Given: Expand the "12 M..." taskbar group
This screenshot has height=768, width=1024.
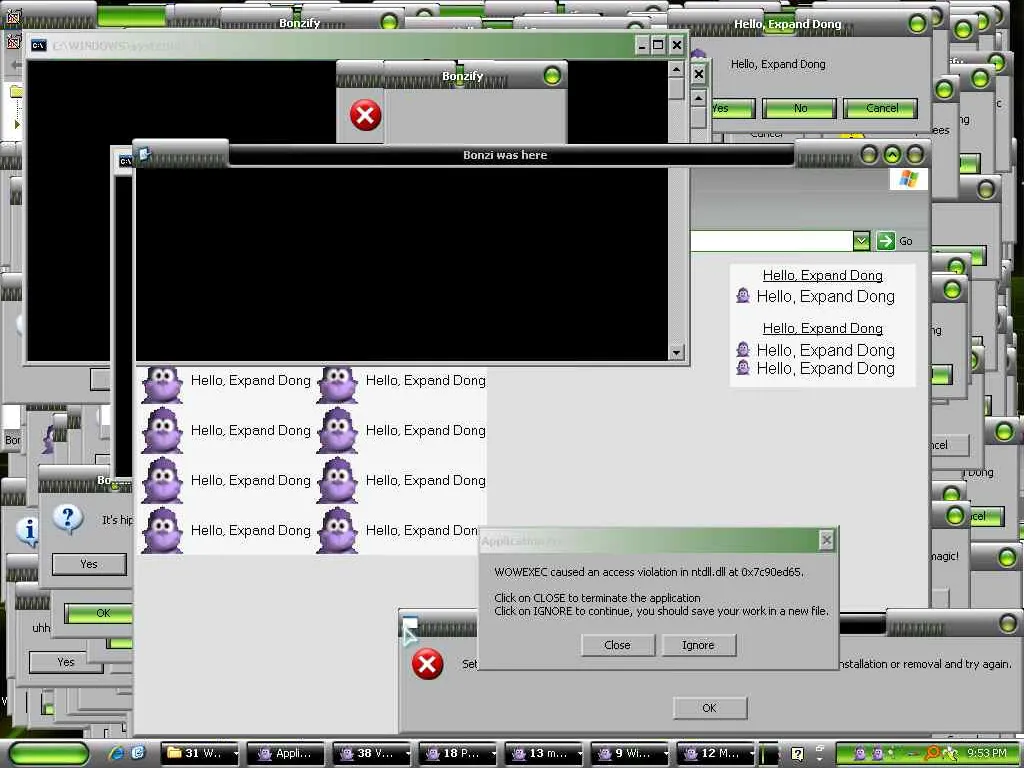Looking at the screenshot, I should (716, 754).
